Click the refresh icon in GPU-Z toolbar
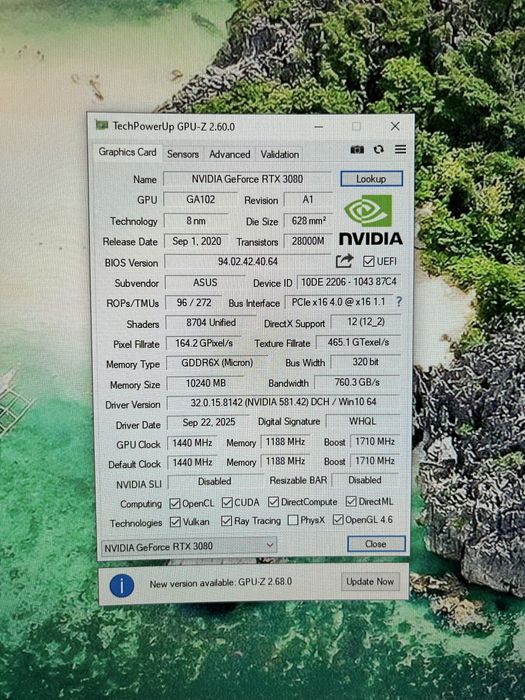The height and width of the screenshot is (700, 525). pos(379,149)
